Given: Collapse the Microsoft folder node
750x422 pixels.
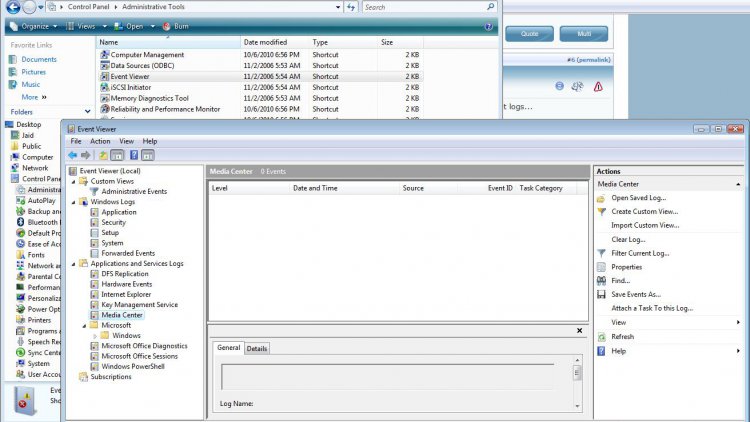Looking at the screenshot, I should pyautogui.click(x=84, y=326).
